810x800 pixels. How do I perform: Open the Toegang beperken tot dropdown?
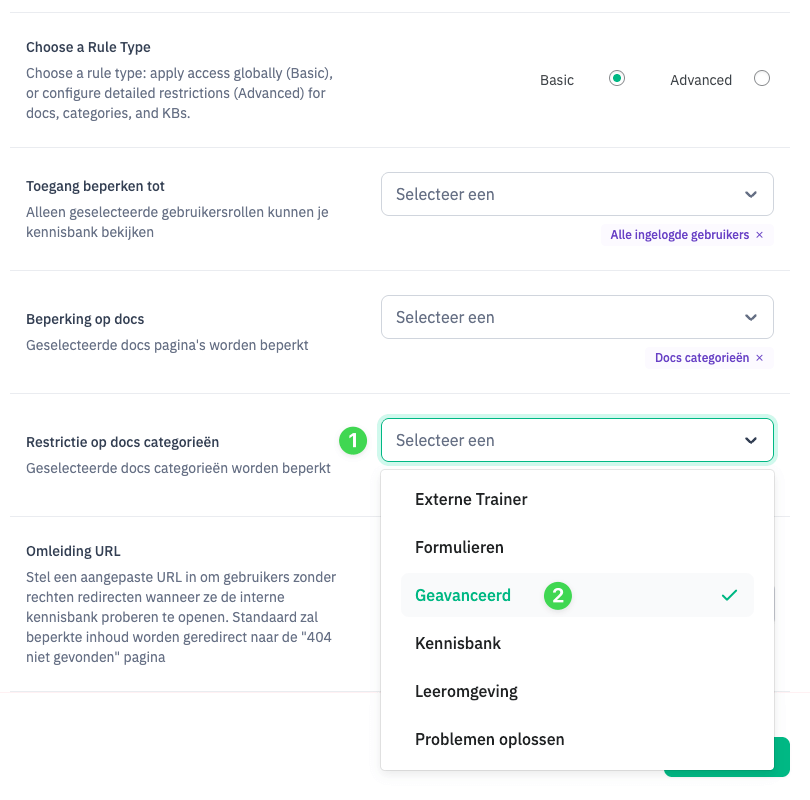(577, 194)
